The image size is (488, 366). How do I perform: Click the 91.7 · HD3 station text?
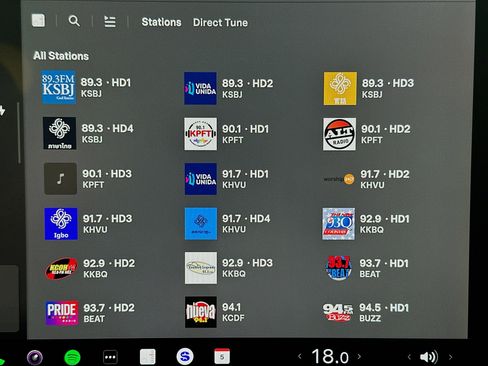click(107, 219)
